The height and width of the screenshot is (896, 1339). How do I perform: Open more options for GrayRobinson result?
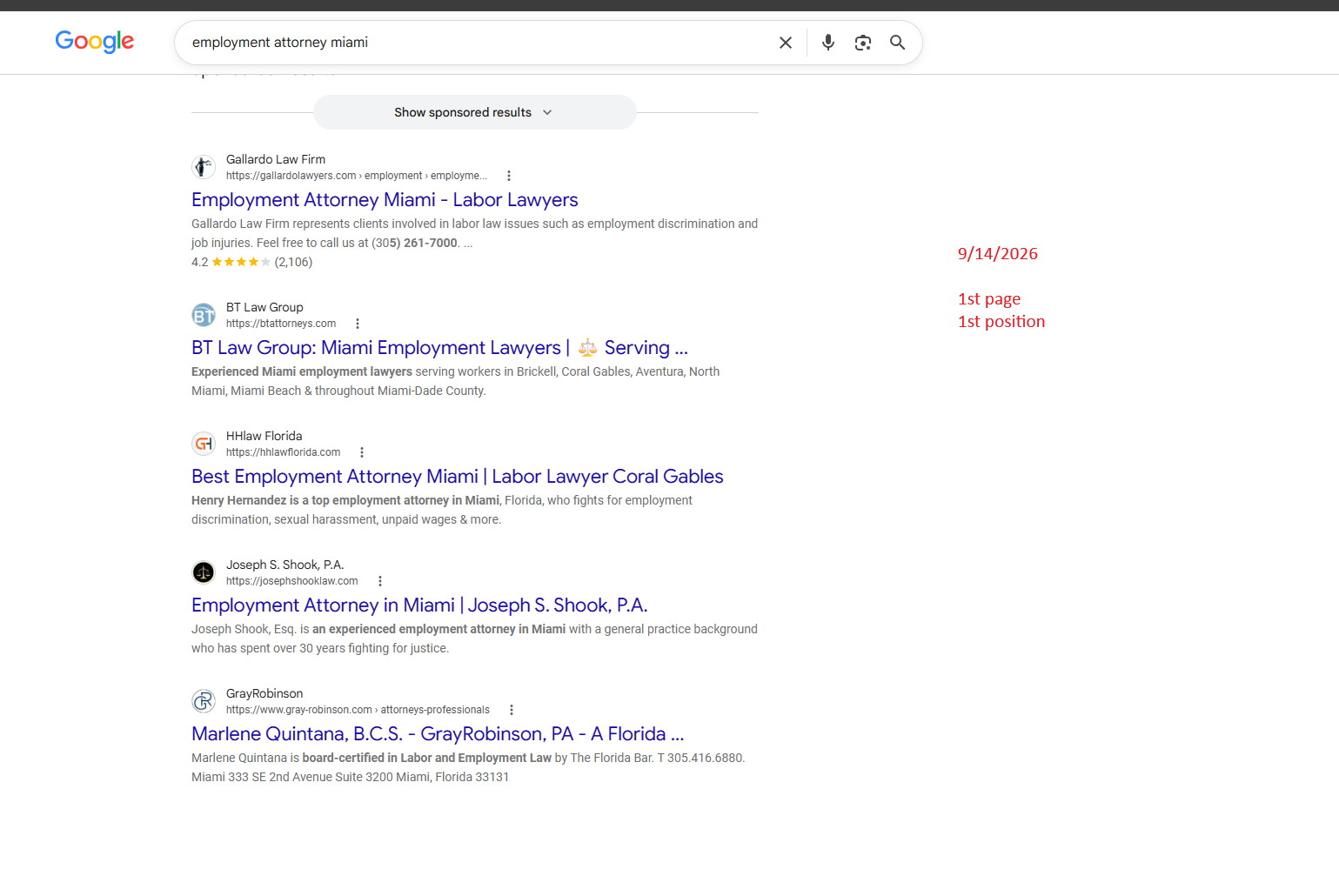pyautogui.click(x=512, y=710)
